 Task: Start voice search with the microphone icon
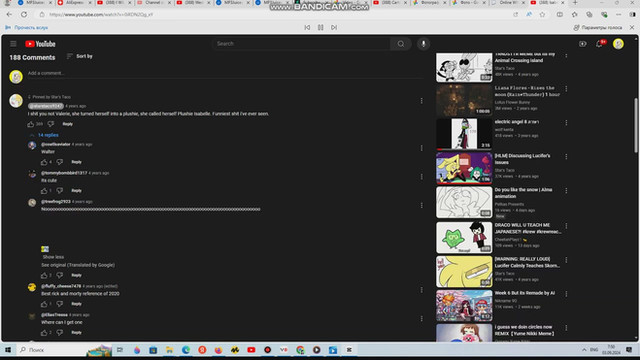click(x=423, y=44)
